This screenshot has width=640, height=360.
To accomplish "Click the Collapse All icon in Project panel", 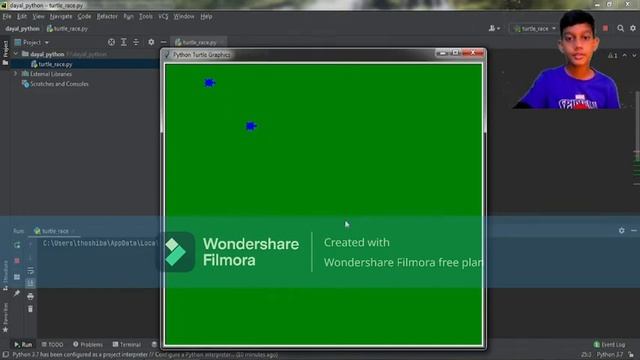I will coord(136,42).
